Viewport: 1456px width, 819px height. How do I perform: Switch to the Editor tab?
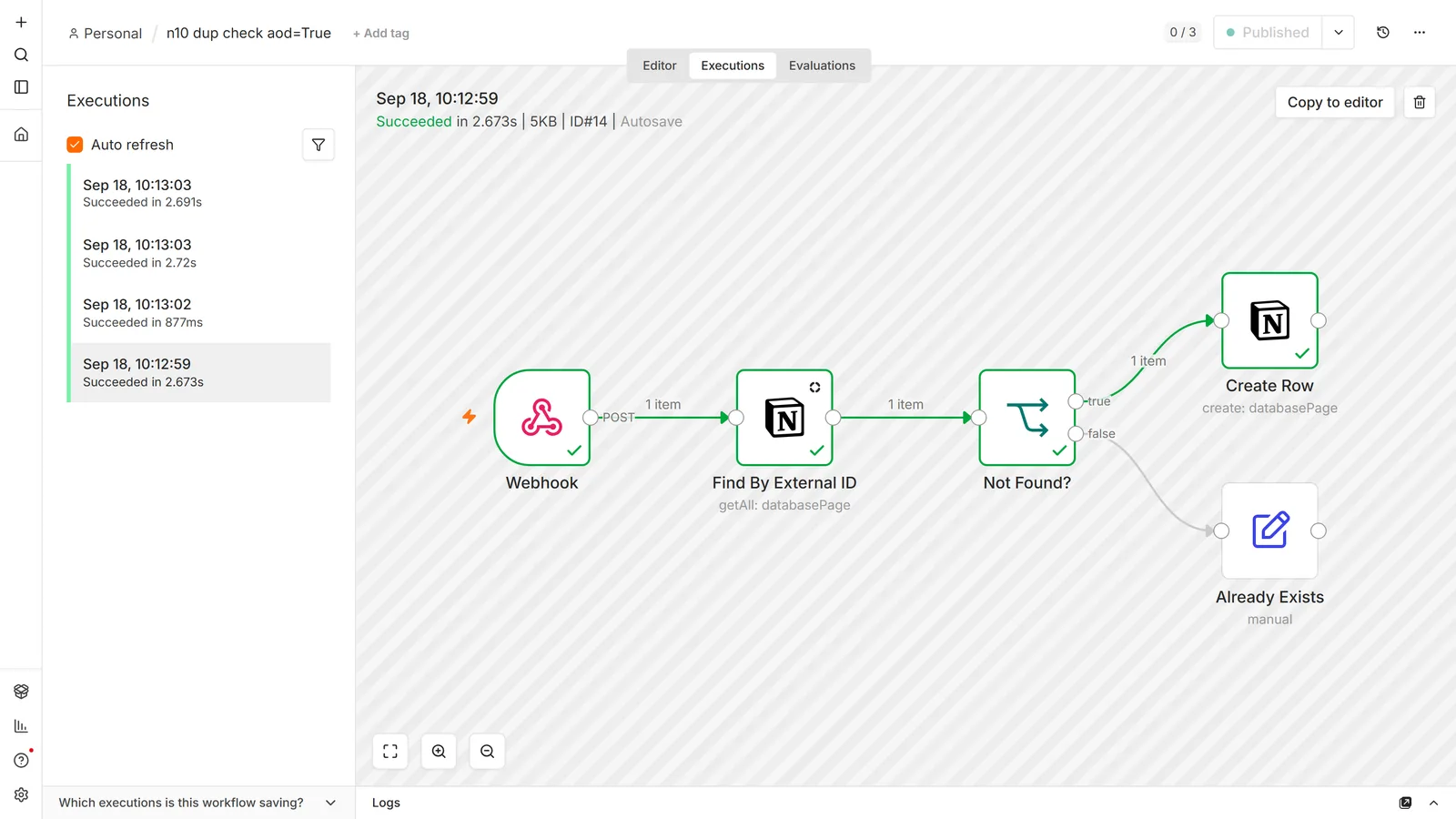coord(660,66)
